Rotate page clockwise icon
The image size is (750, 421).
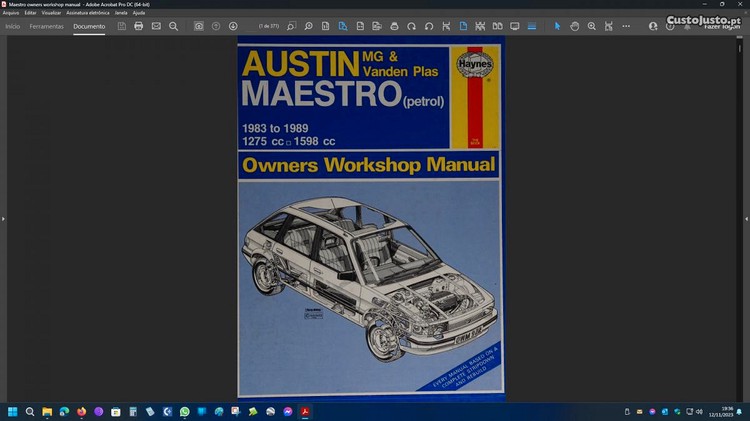click(x=411, y=26)
